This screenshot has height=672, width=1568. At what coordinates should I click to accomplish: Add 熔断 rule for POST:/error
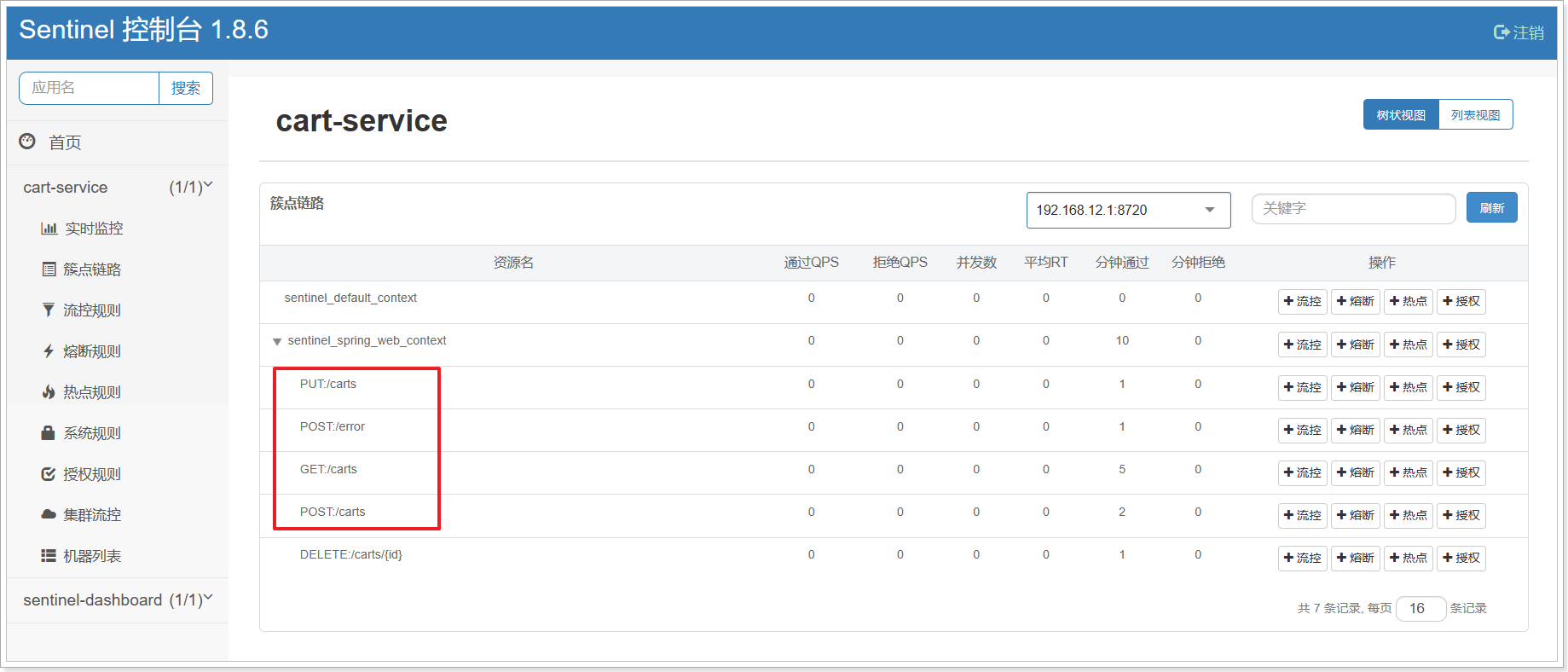pyautogui.click(x=1355, y=430)
